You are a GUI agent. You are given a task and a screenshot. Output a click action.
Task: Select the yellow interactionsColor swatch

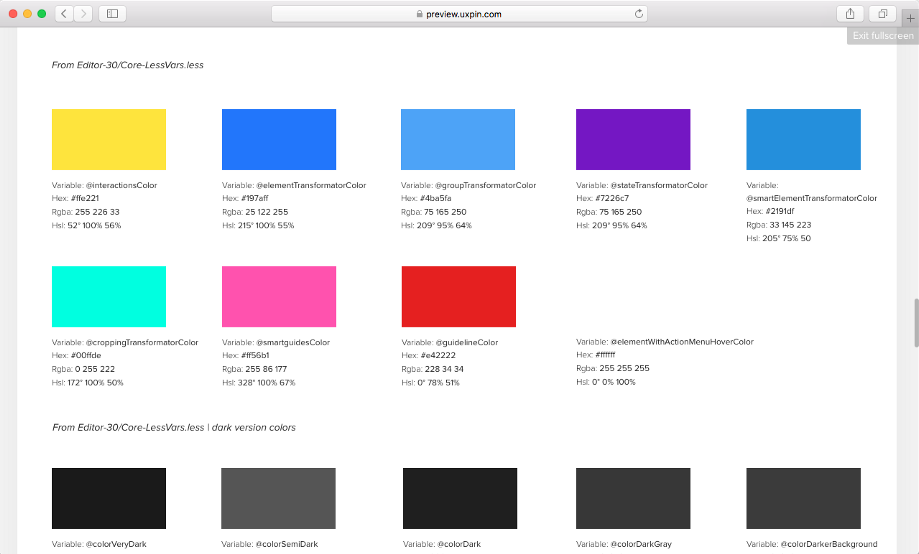click(x=108, y=139)
